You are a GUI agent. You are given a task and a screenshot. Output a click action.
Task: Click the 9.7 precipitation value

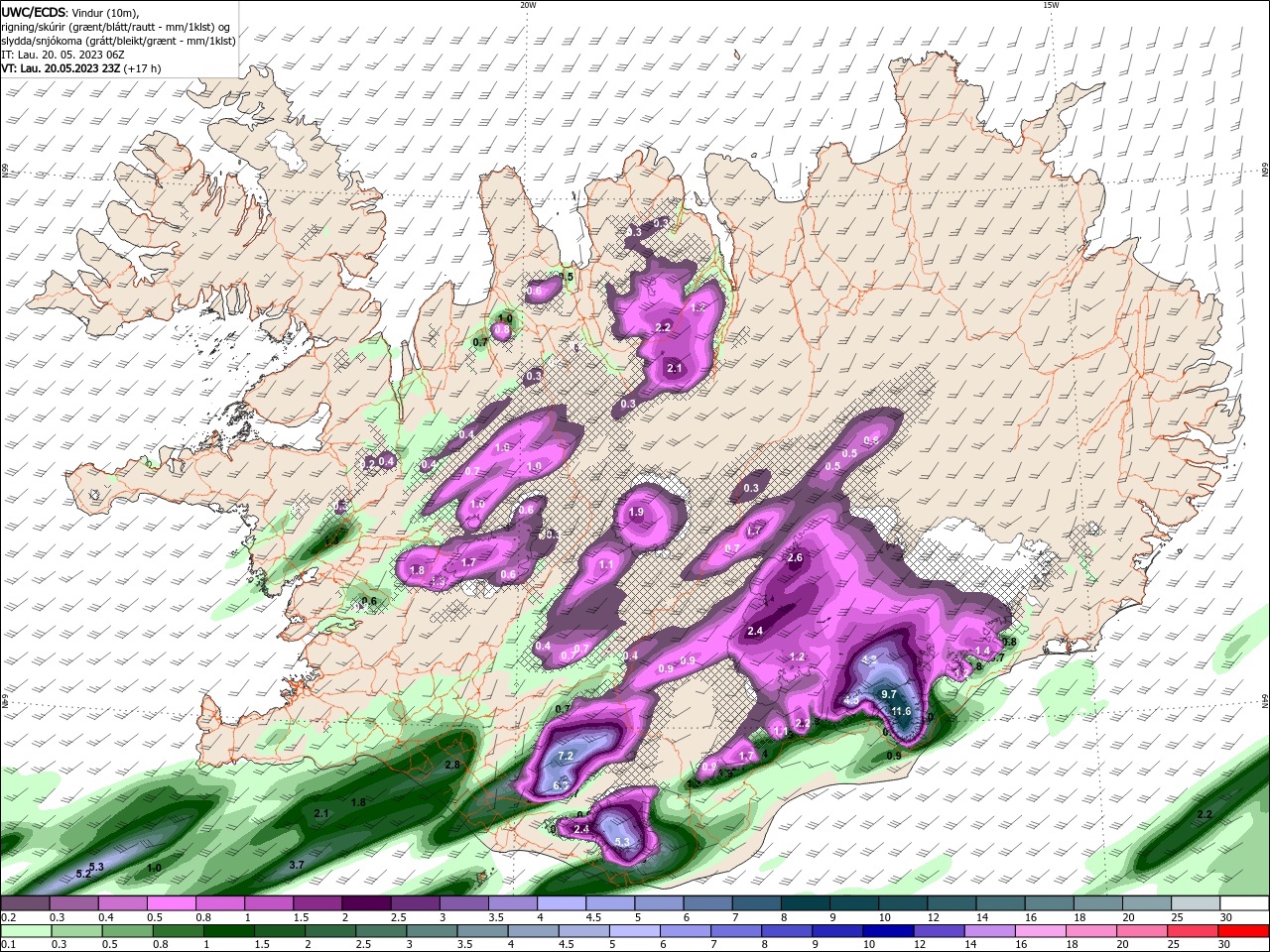coord(889,694)
